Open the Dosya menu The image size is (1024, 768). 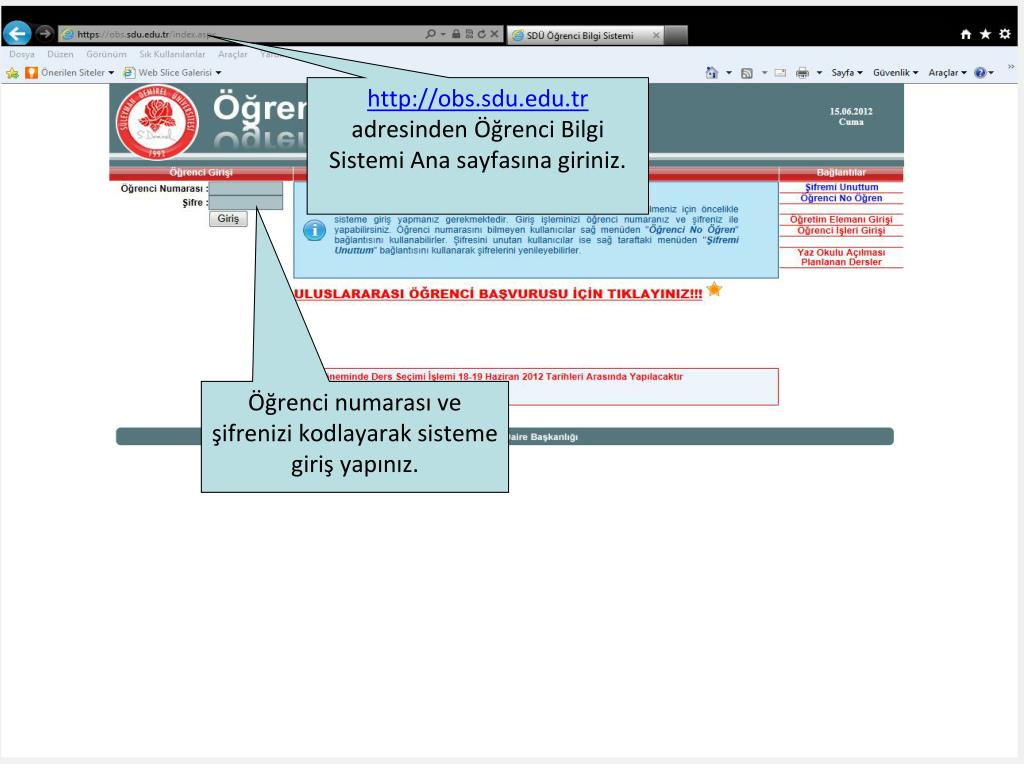click(x=21, y=55)
